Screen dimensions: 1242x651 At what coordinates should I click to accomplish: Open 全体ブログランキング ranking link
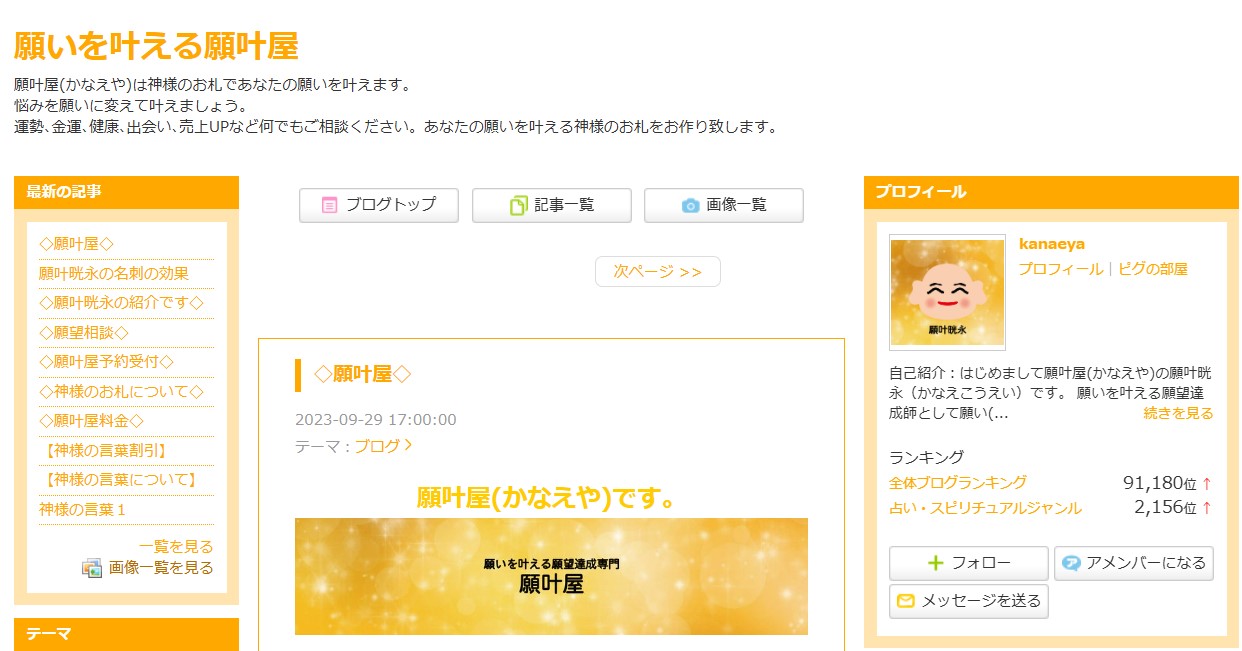(x=957, y=483)
